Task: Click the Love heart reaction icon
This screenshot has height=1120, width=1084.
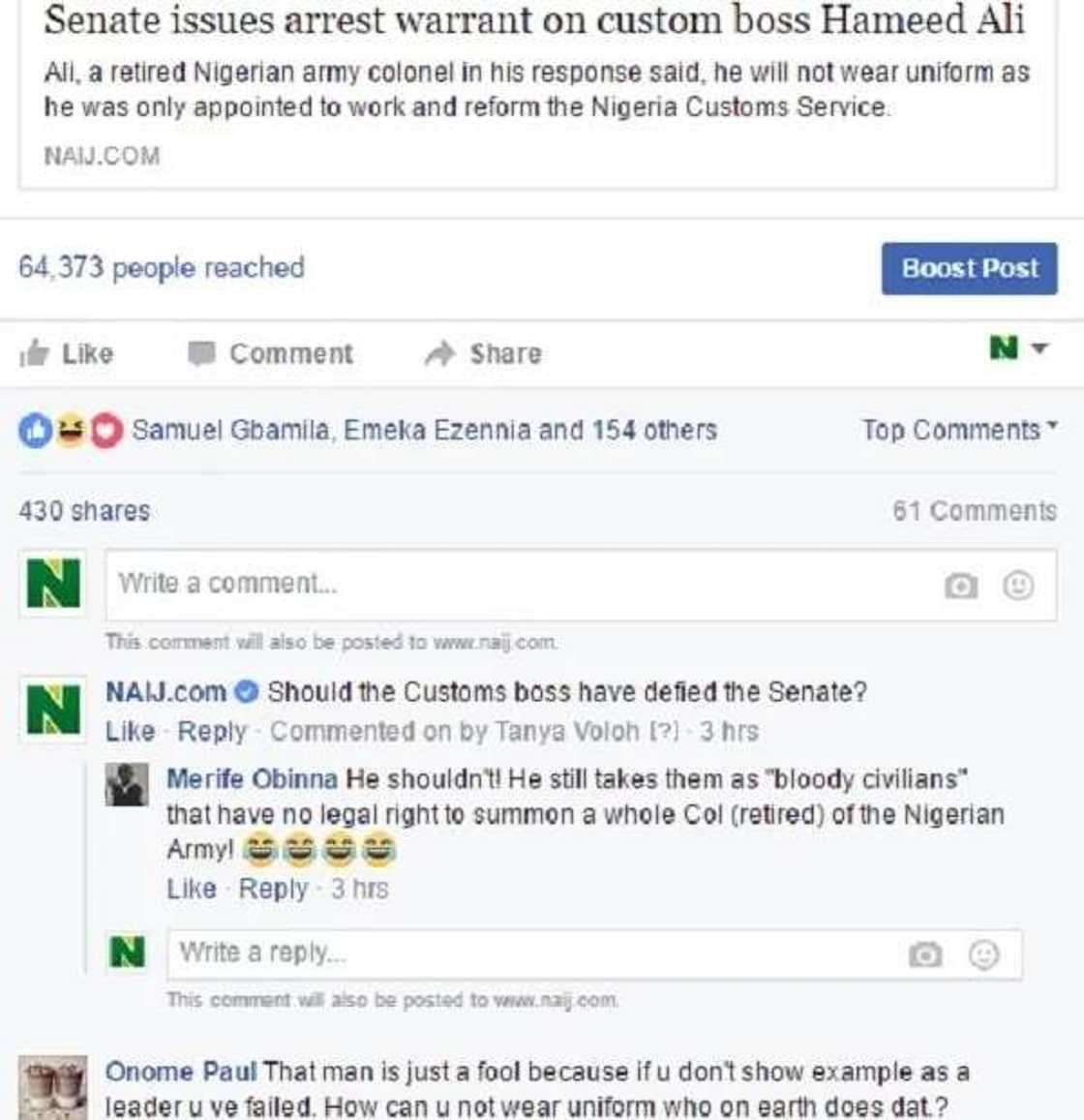Action: (x=106, y=431)
